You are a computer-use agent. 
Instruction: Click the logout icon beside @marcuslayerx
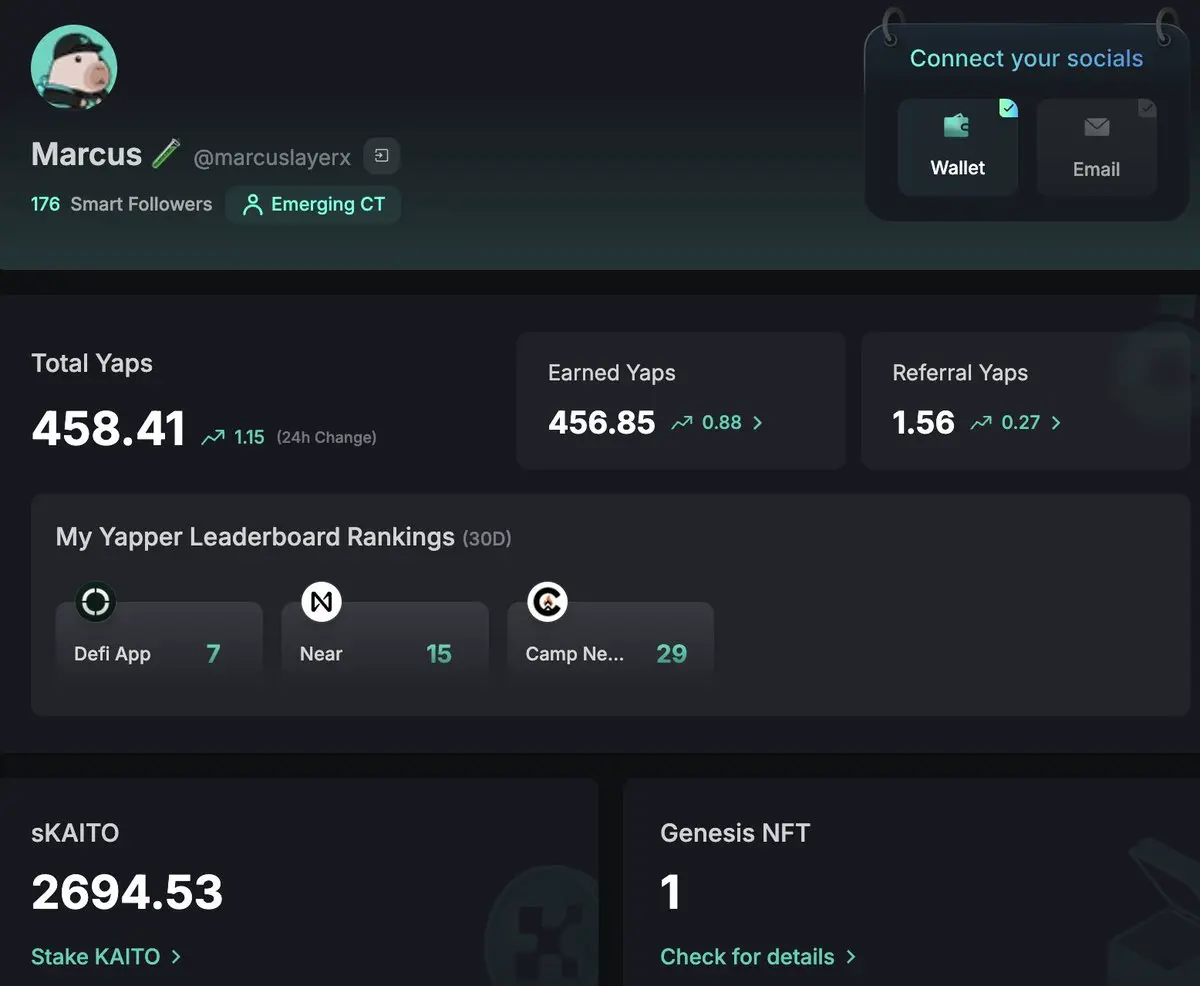coord(381,155)
